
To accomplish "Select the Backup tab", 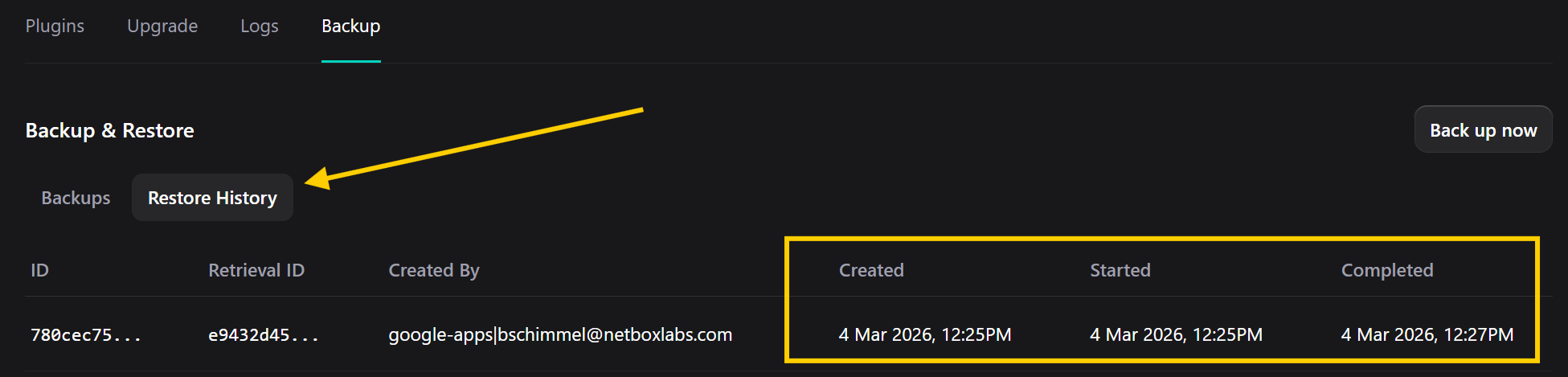I will [351, 26].
